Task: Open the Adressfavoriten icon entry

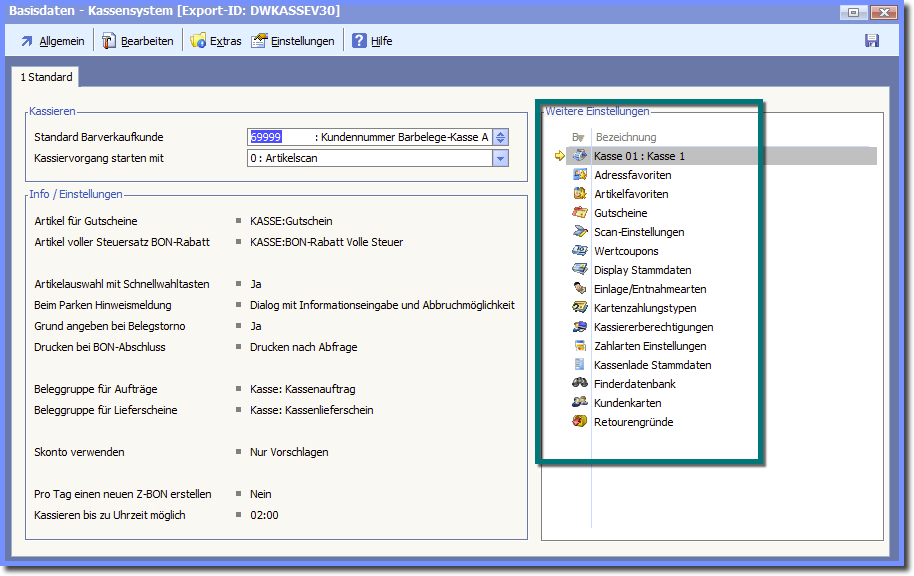Action: [x=579, y=175]
